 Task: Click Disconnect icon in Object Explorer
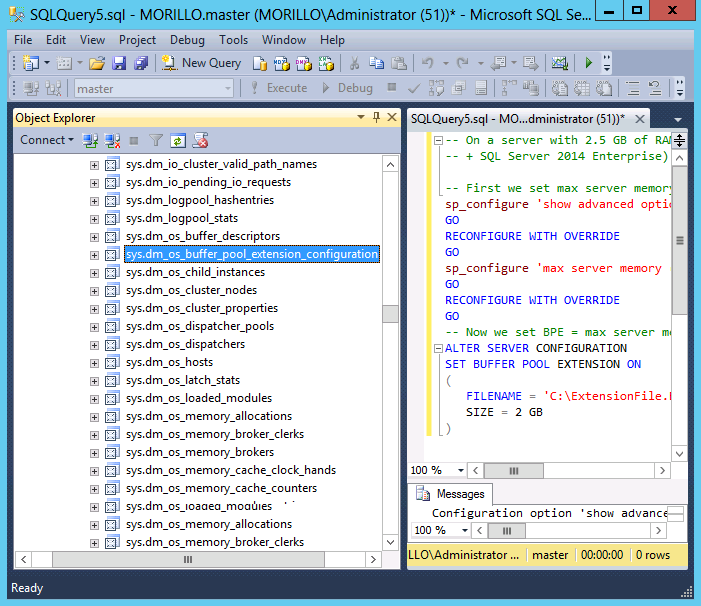[112, 141]
